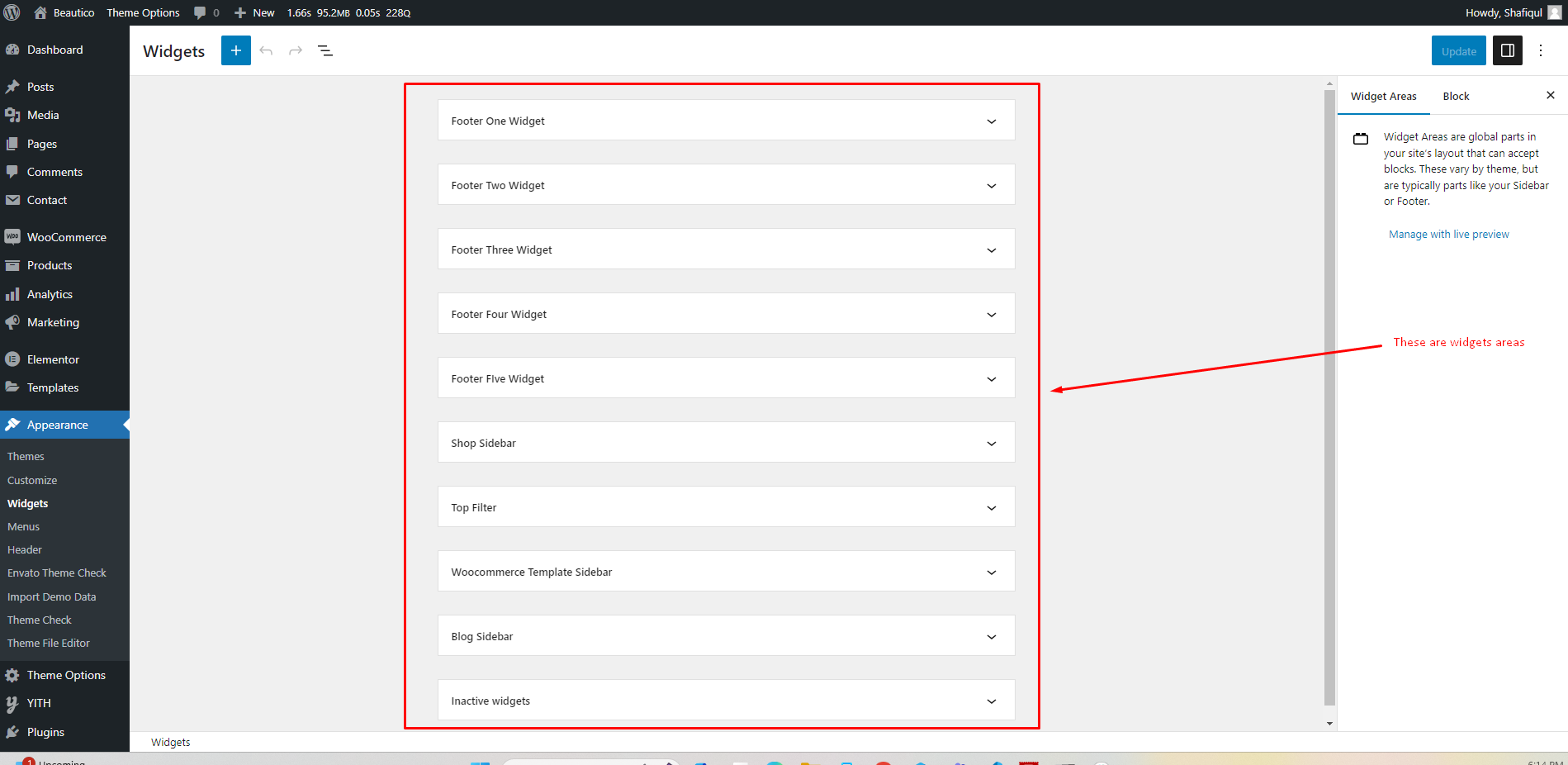Click the user avatar in admin bar

click(x=1555, y=12)
